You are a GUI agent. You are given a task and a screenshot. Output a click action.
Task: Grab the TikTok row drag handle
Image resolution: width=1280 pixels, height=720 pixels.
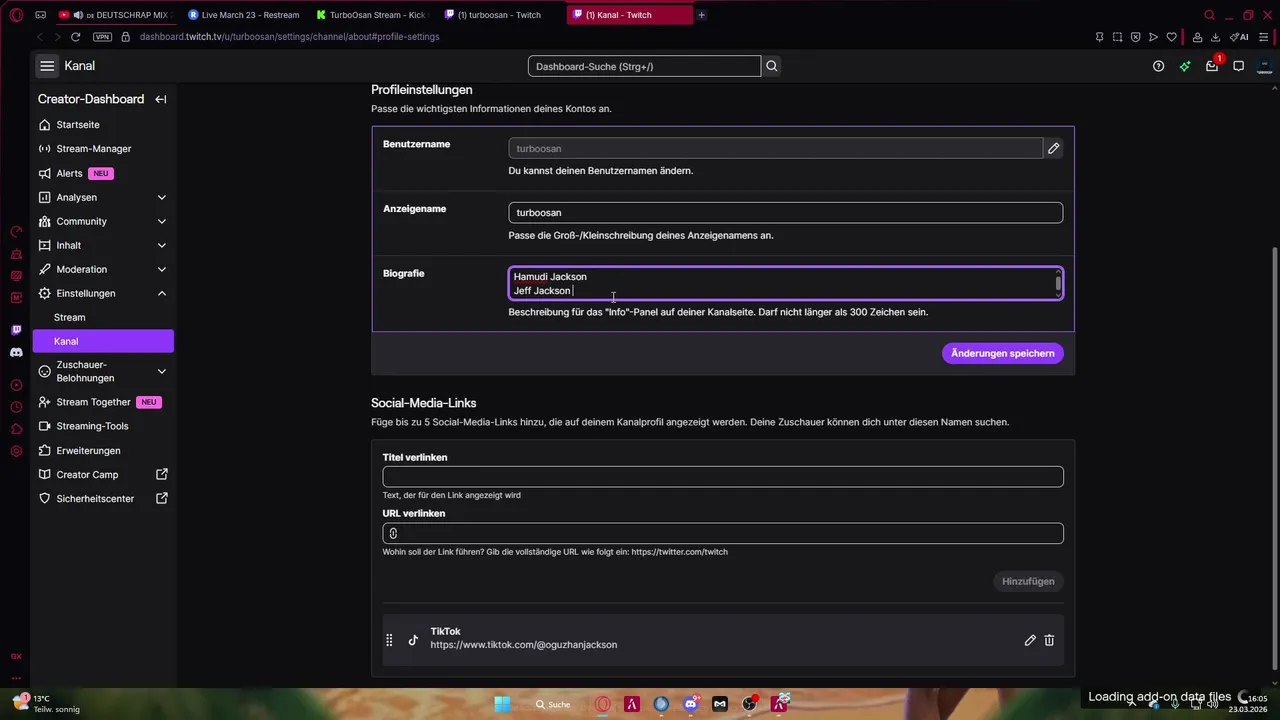[389, 640]
